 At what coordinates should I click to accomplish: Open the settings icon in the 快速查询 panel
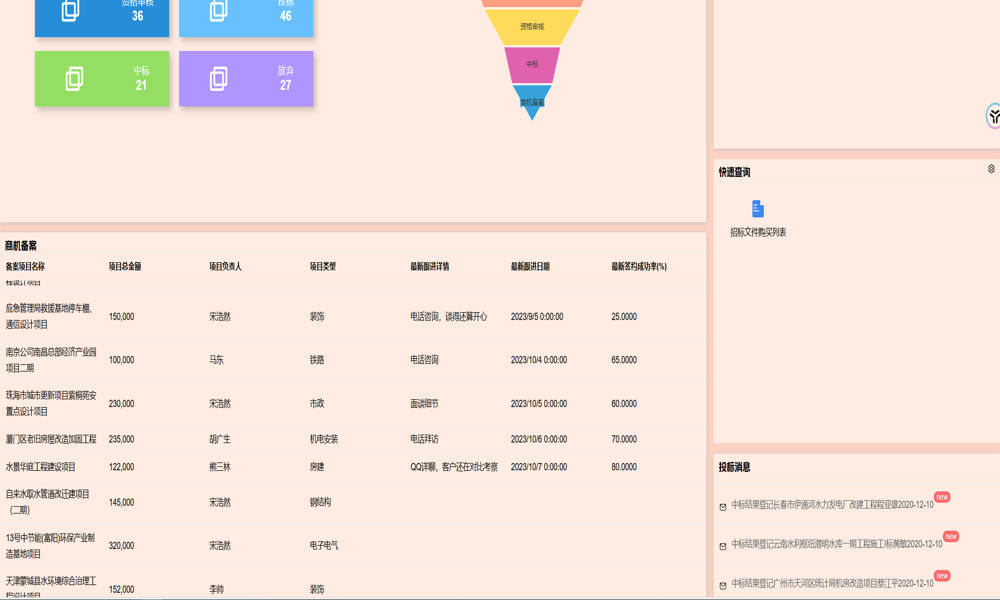click(991, 169)
